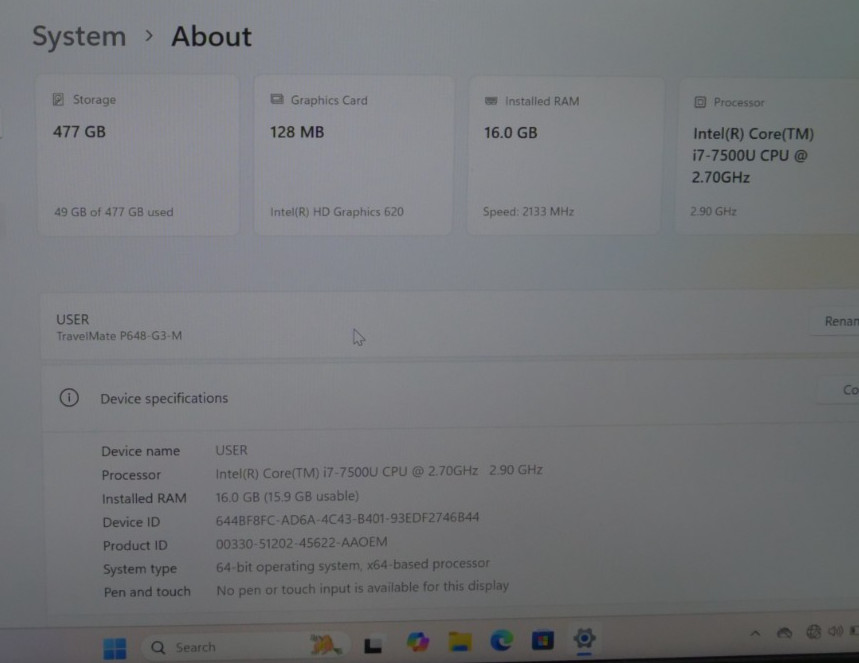Click the Graphics Card icon
The width and height of the screenshot is (859, 663).
(x=277, y=99)
